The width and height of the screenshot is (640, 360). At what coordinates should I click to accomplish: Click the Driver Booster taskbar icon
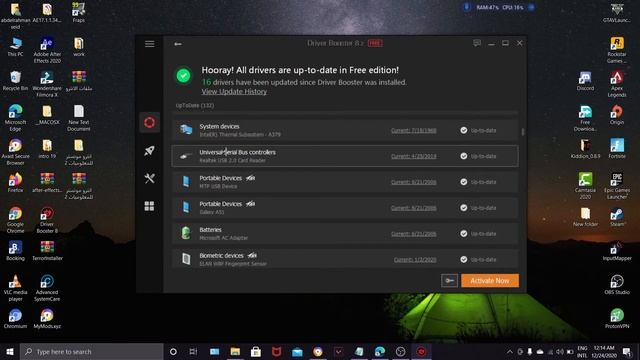pos(421,351)
